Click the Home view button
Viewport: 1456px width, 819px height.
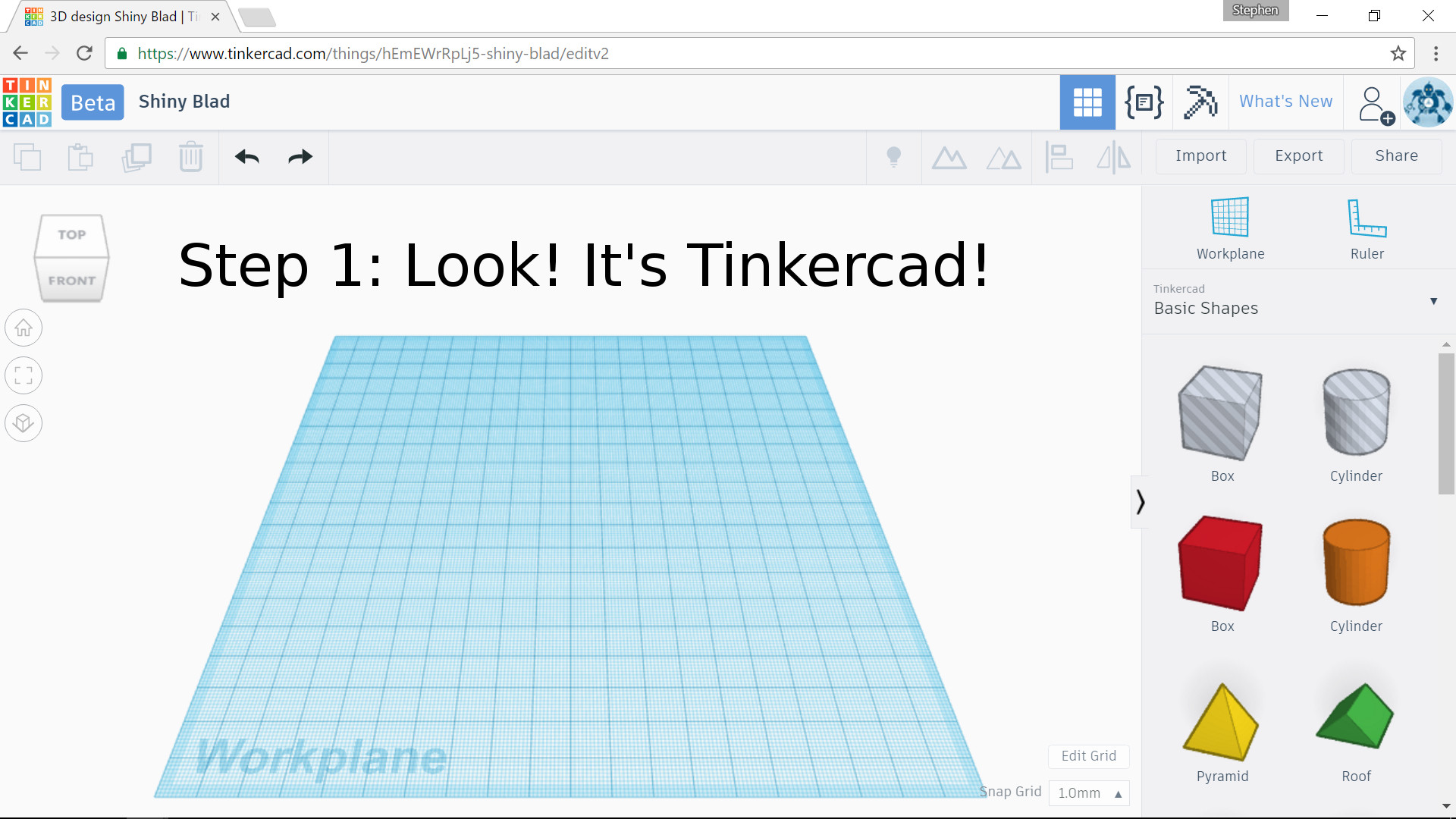click(x=24, y=328)
